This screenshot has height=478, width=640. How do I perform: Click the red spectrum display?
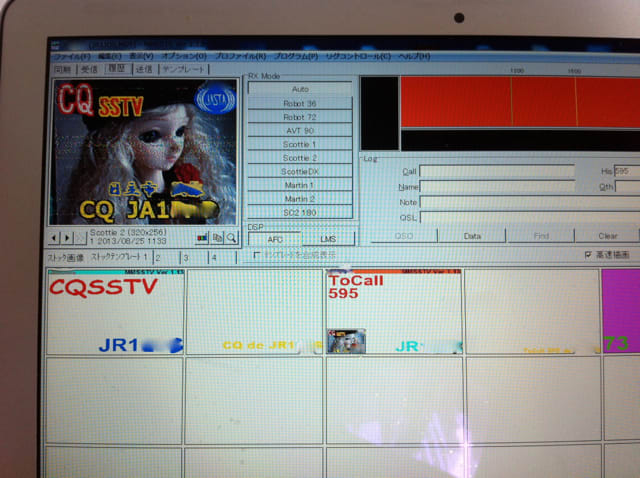click(x=520, y=102)
